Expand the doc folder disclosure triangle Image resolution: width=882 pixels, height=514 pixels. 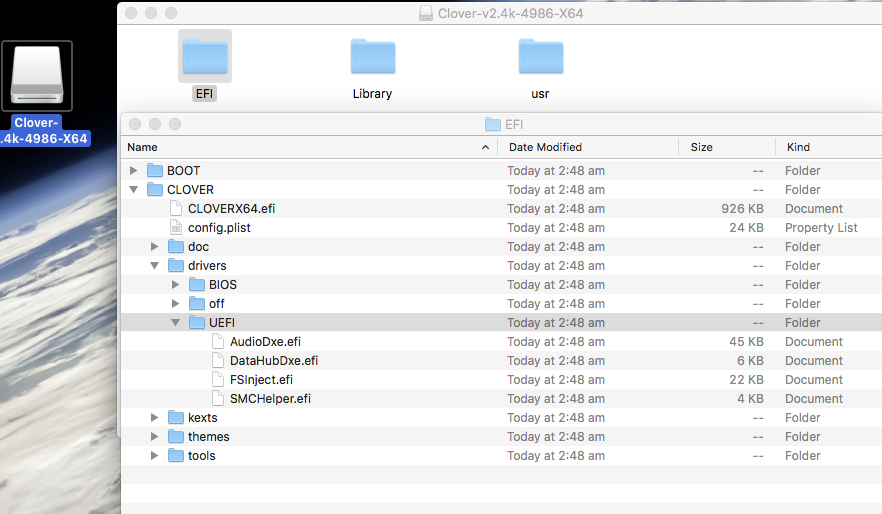point(154,246)
